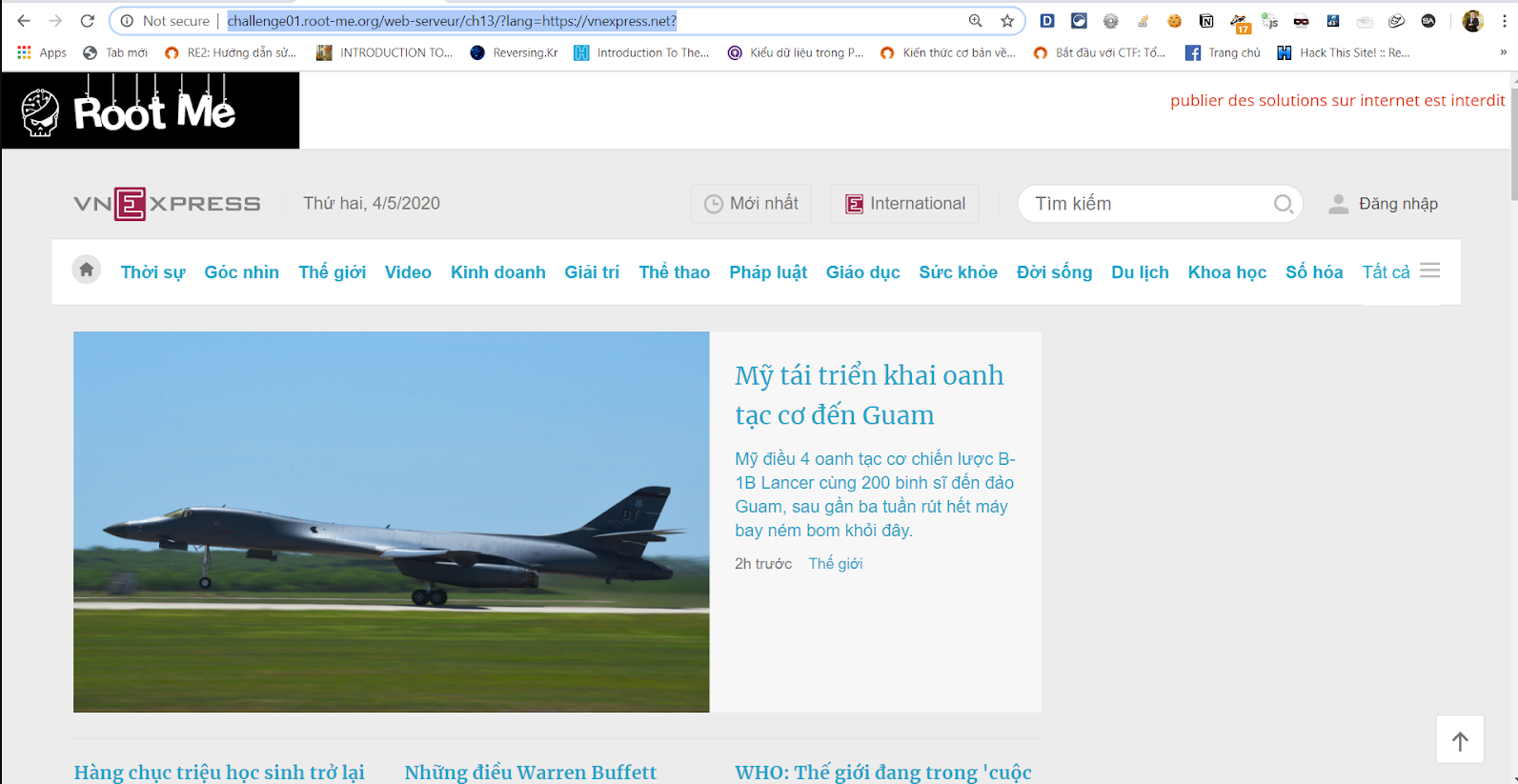Bookmark this page with the star icon
The width and height of the screenshot is (1518, 784).
tap(1007, 21)
